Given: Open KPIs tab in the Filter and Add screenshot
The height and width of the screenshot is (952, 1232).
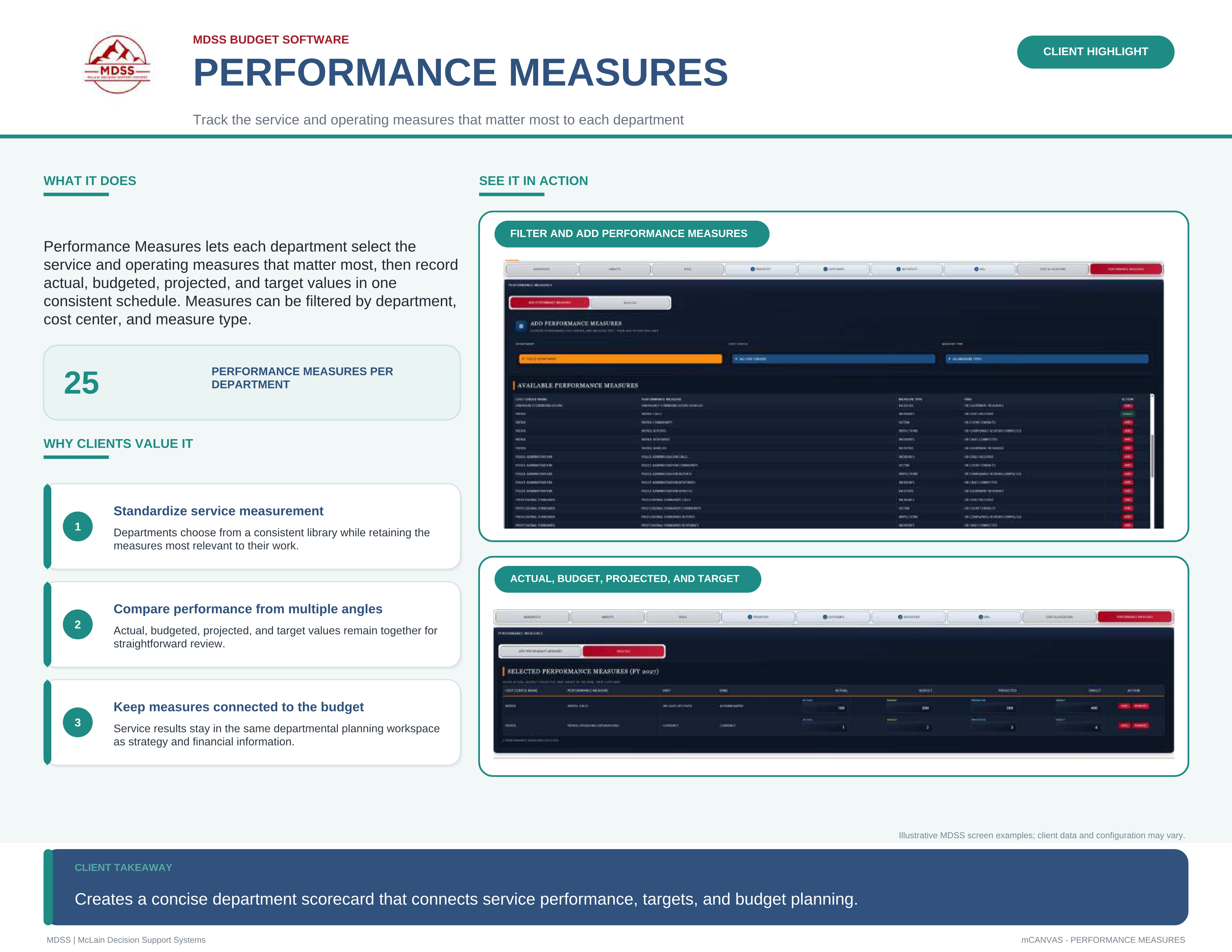Looking at the screenshot, I should pyautogui.click(x=980, y=269).
